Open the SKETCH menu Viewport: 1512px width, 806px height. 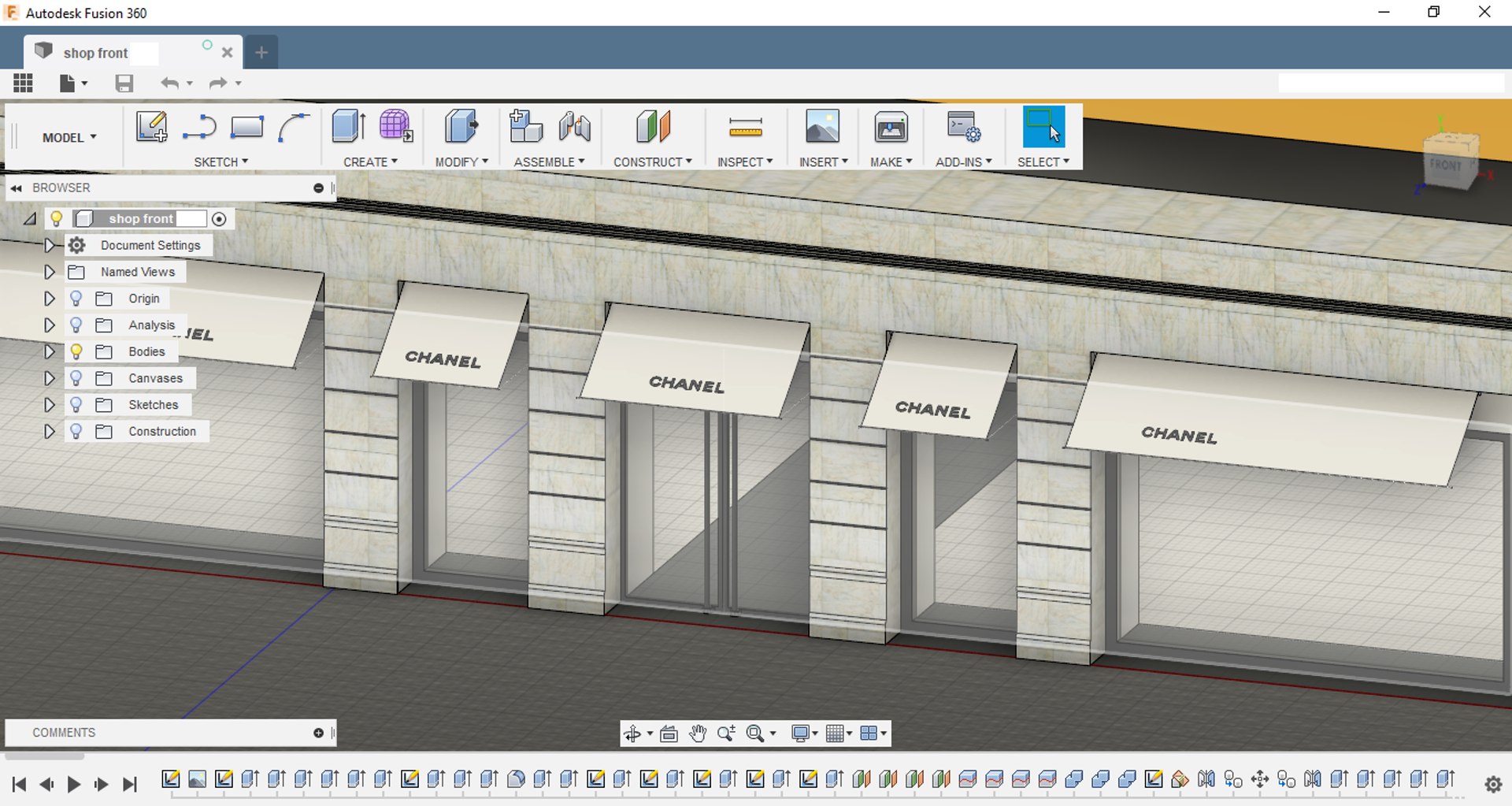(220, 162)
